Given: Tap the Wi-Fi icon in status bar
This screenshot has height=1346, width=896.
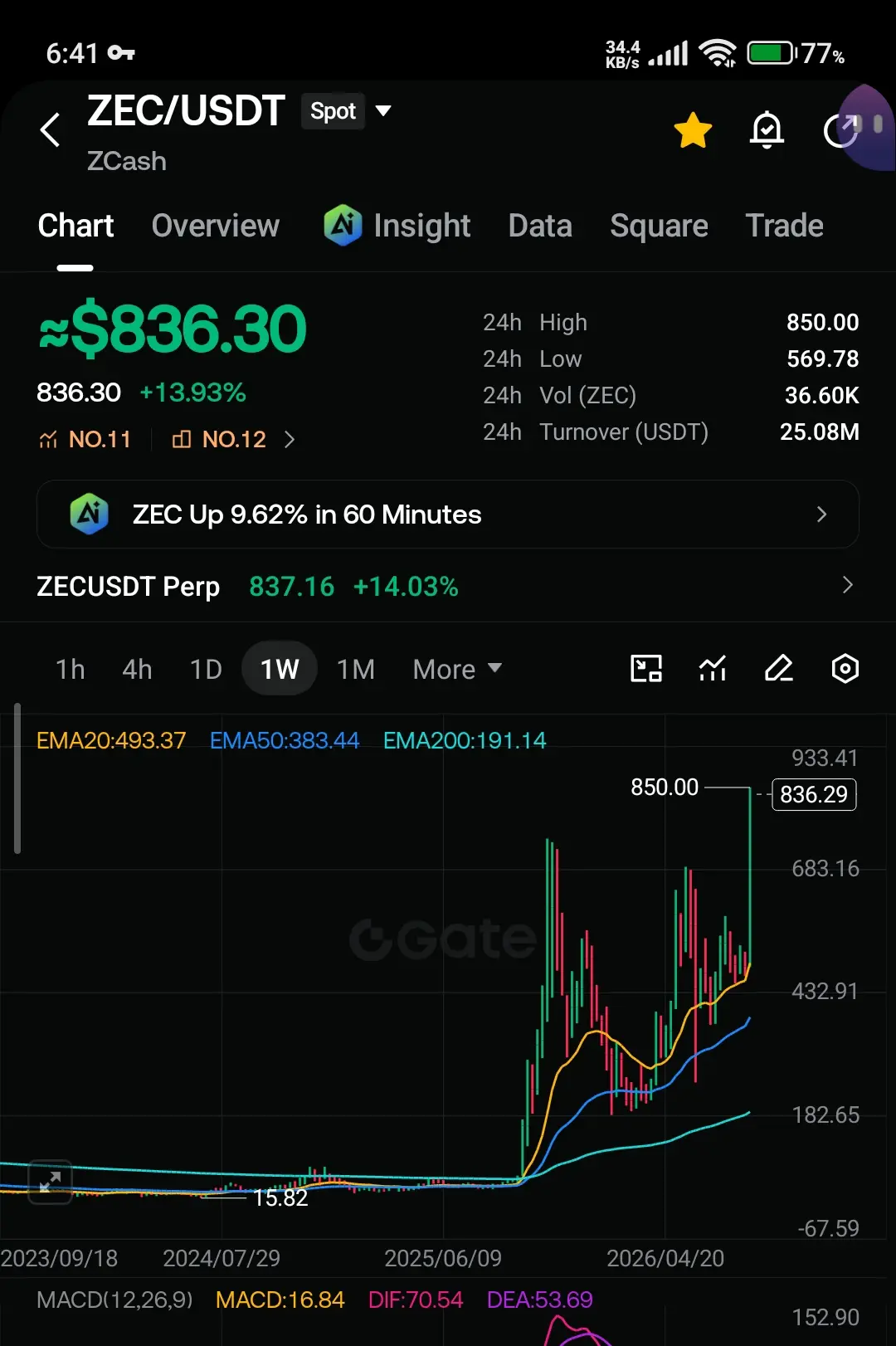Looking at the screenshot, I should [718, 53].
